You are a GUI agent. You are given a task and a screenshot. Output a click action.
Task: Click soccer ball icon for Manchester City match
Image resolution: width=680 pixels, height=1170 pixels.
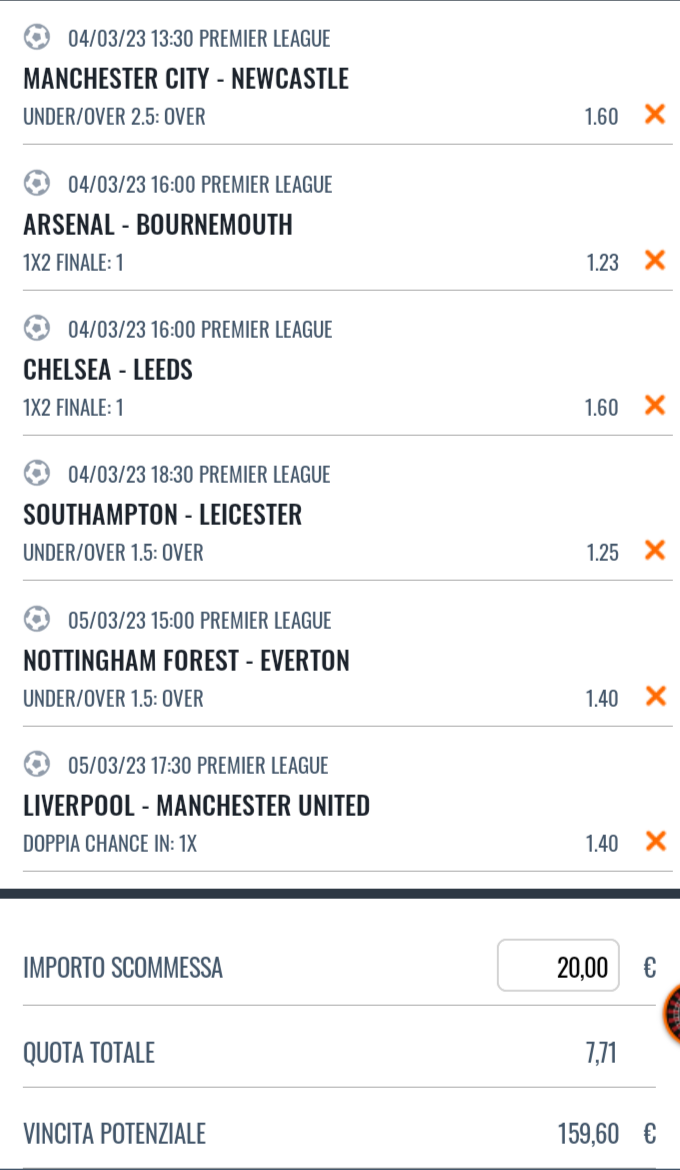pyautogui.click(x=37, y=38)
